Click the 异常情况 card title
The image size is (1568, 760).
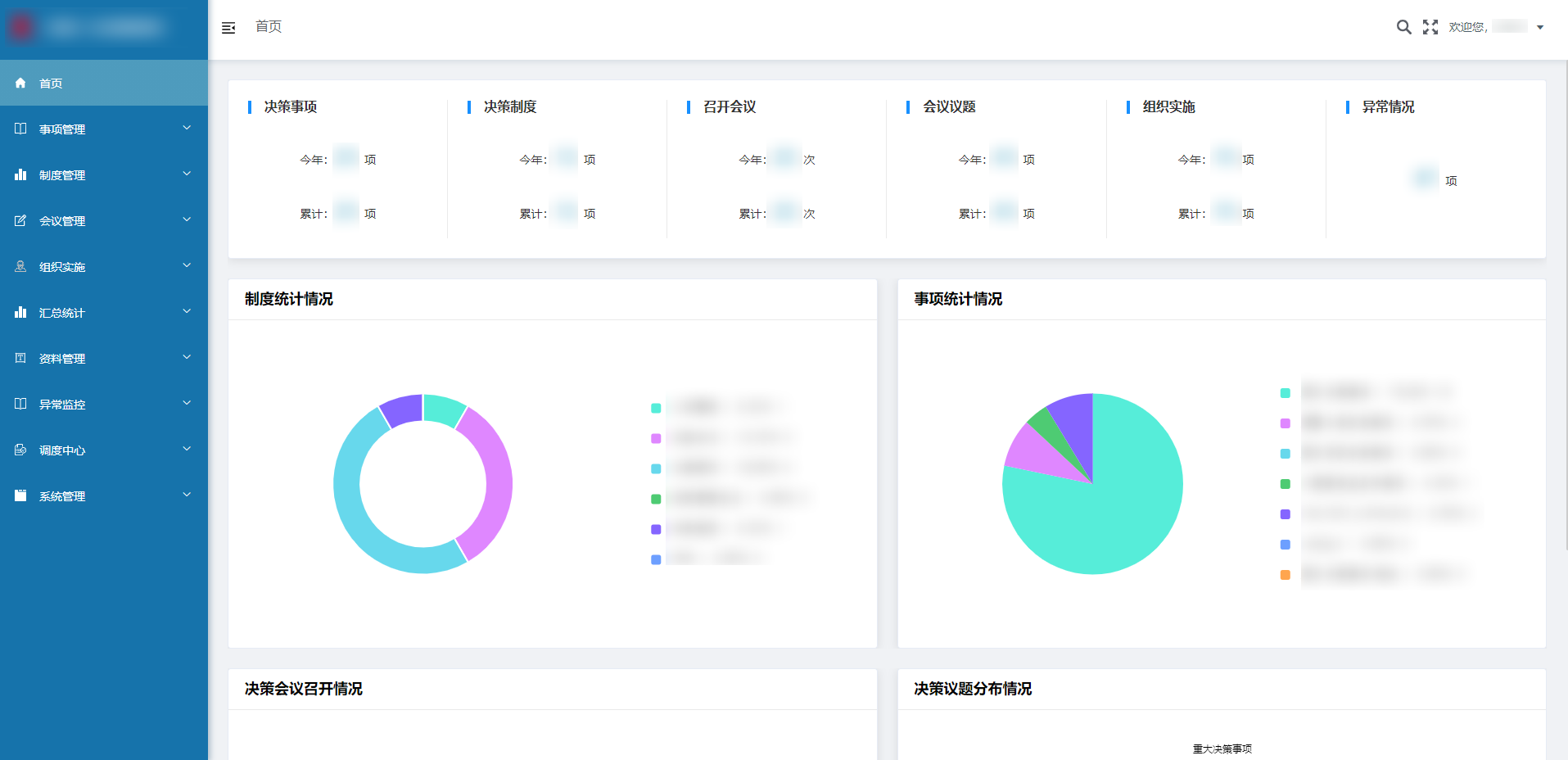(x=1388, y=106)
